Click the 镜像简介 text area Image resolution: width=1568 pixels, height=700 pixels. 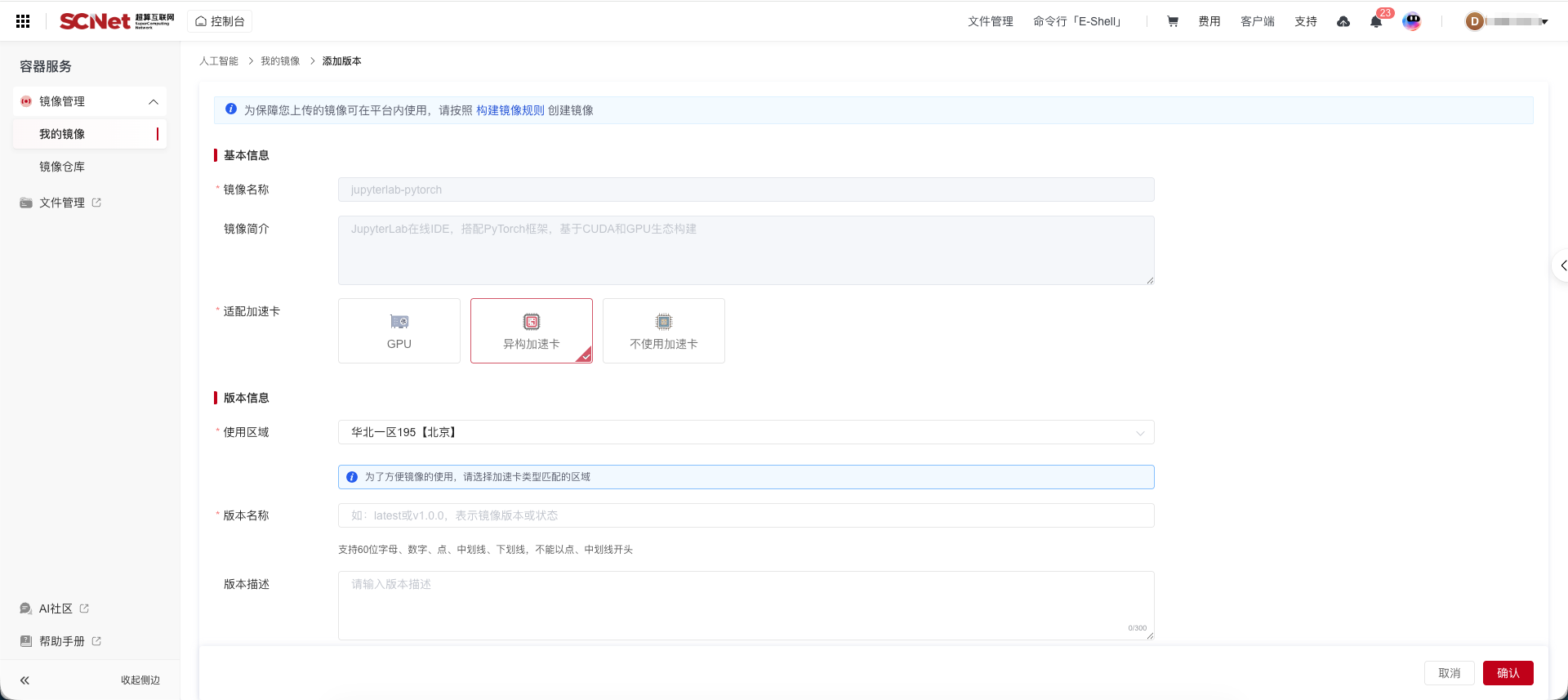click(x=746, y=250)
